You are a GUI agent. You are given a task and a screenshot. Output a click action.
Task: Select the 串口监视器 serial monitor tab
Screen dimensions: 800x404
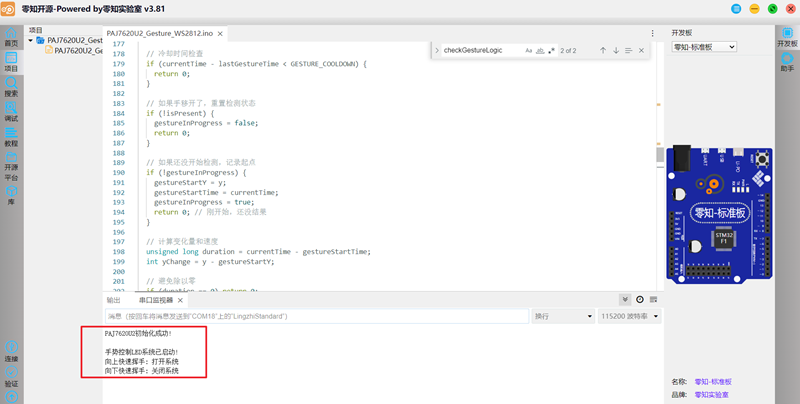(x=156, y=300)
